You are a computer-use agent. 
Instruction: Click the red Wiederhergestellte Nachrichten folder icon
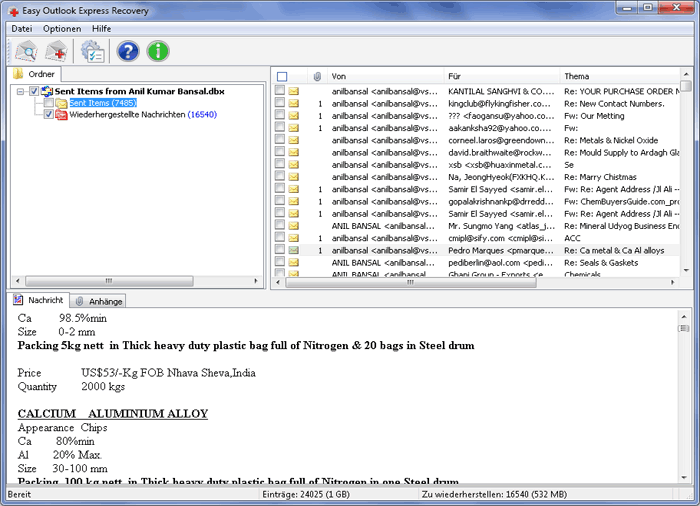(61, 115)
